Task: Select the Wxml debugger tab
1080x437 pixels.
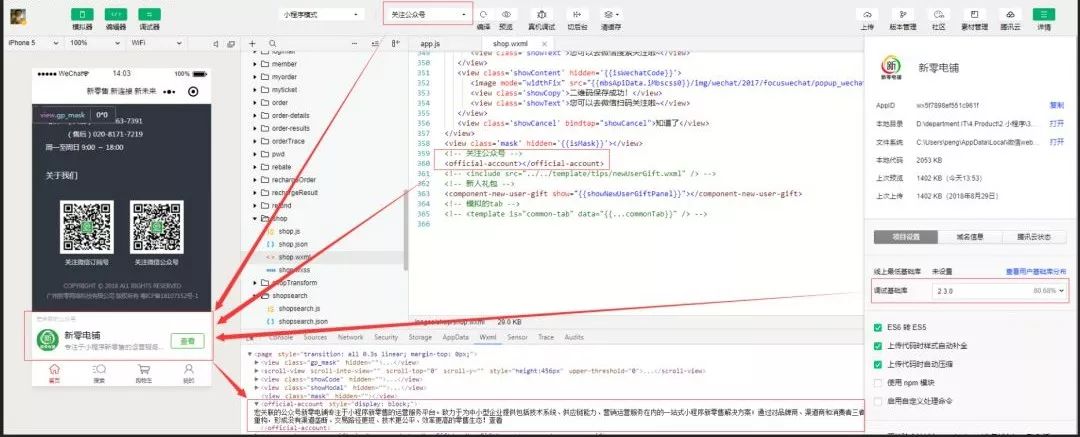Action: coord(488,337)
